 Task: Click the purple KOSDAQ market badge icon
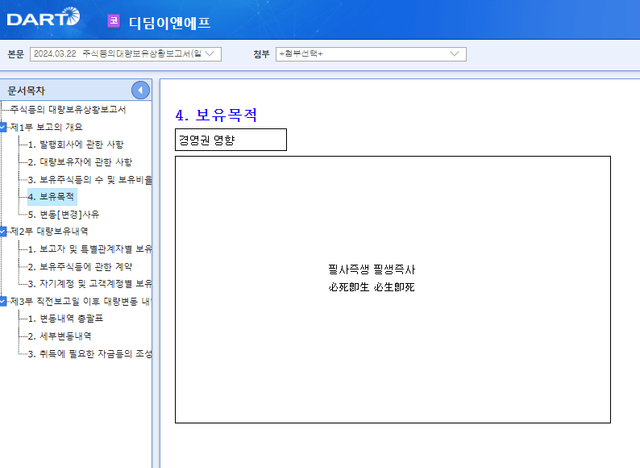113,19
